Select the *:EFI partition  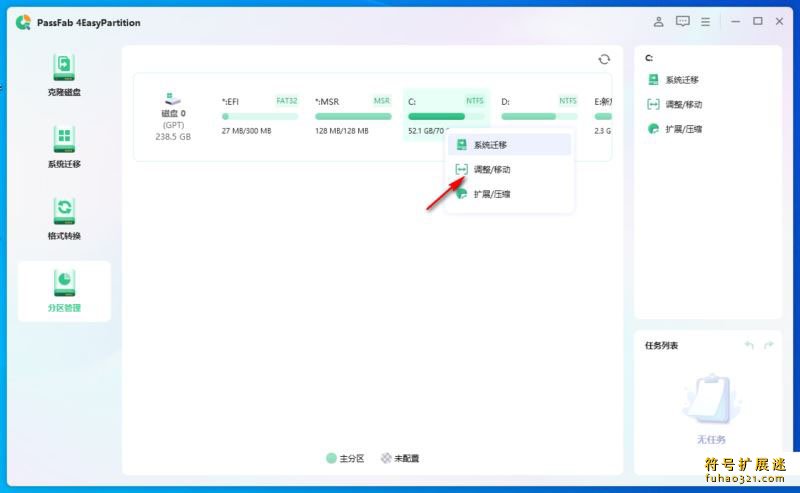[x=259, y=115]
